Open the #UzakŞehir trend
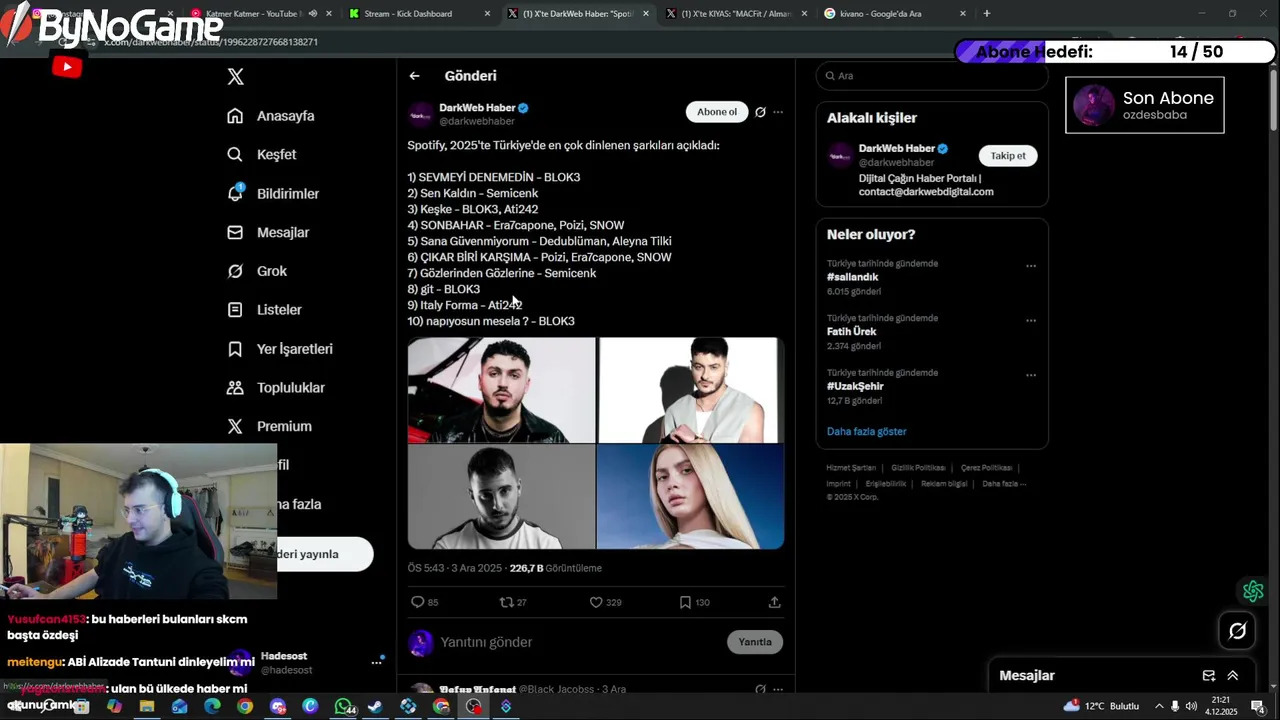This screenshot has height=720, width=1280. click(x=855, y=386)
